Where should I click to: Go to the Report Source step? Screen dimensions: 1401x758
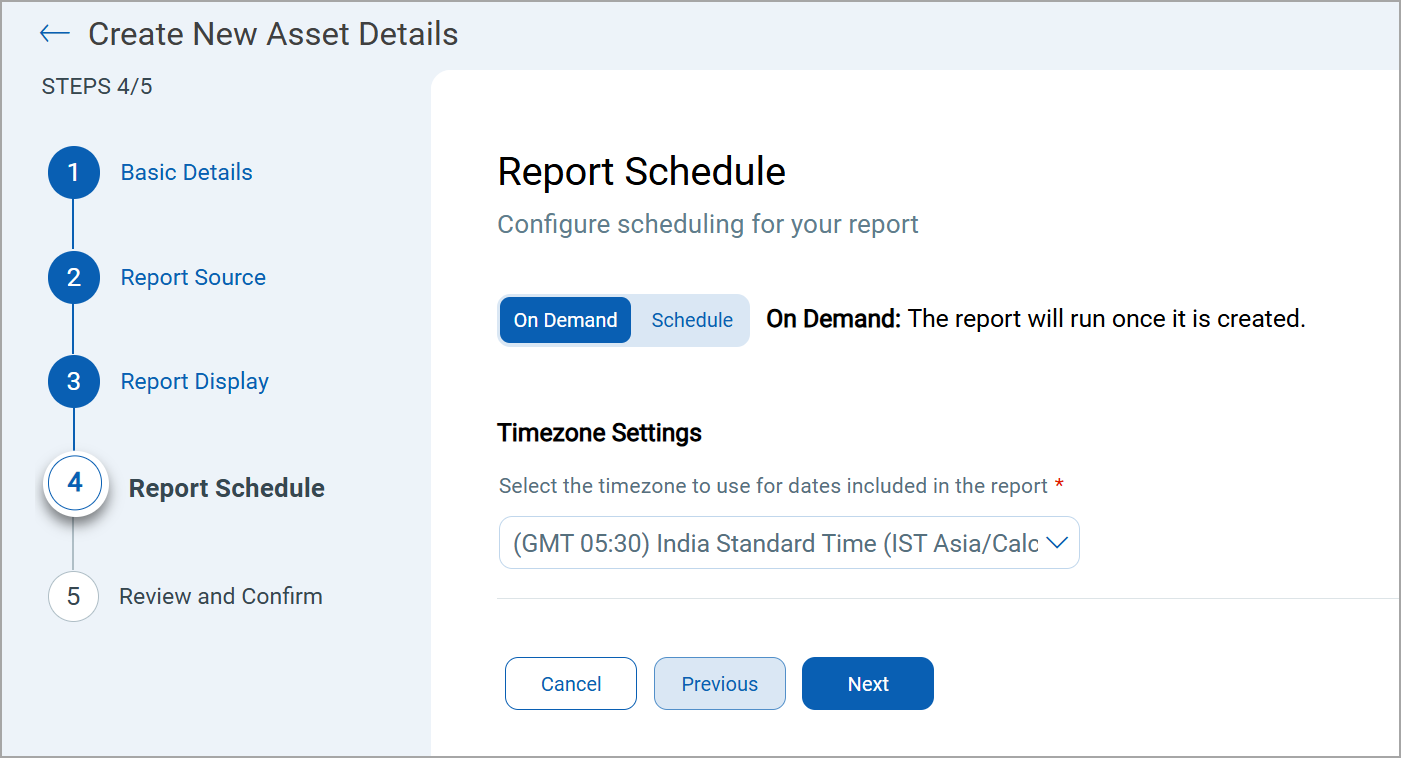193,277
